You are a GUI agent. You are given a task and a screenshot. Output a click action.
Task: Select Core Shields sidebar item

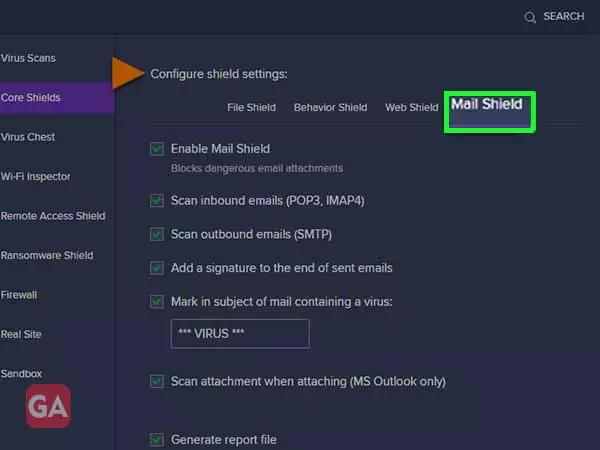(x=57, y=98)
